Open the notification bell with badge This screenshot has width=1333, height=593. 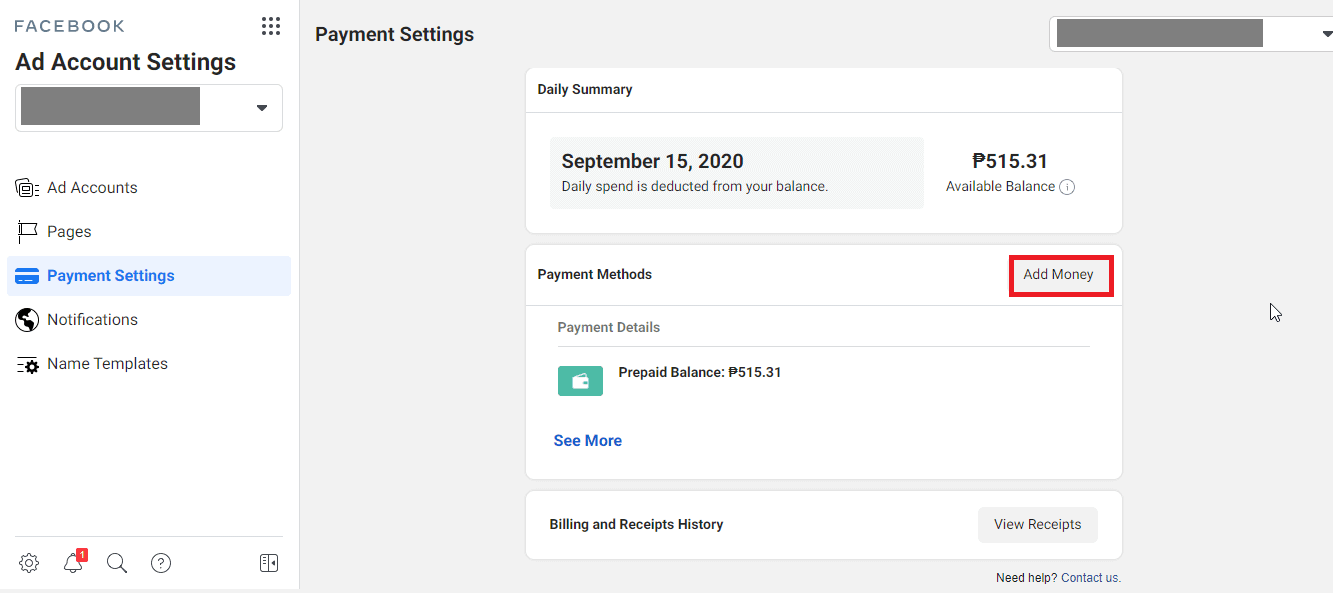point(72,563)
